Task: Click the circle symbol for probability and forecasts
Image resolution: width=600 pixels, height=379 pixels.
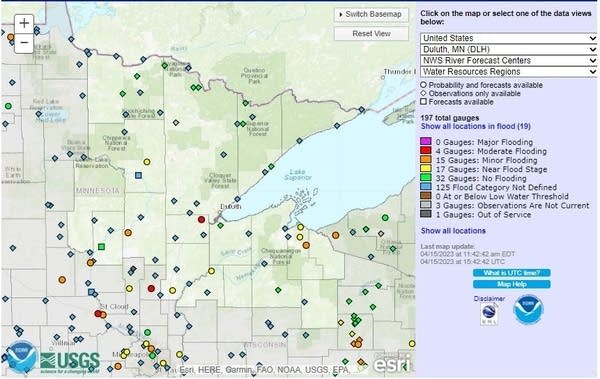Action: 423,85
